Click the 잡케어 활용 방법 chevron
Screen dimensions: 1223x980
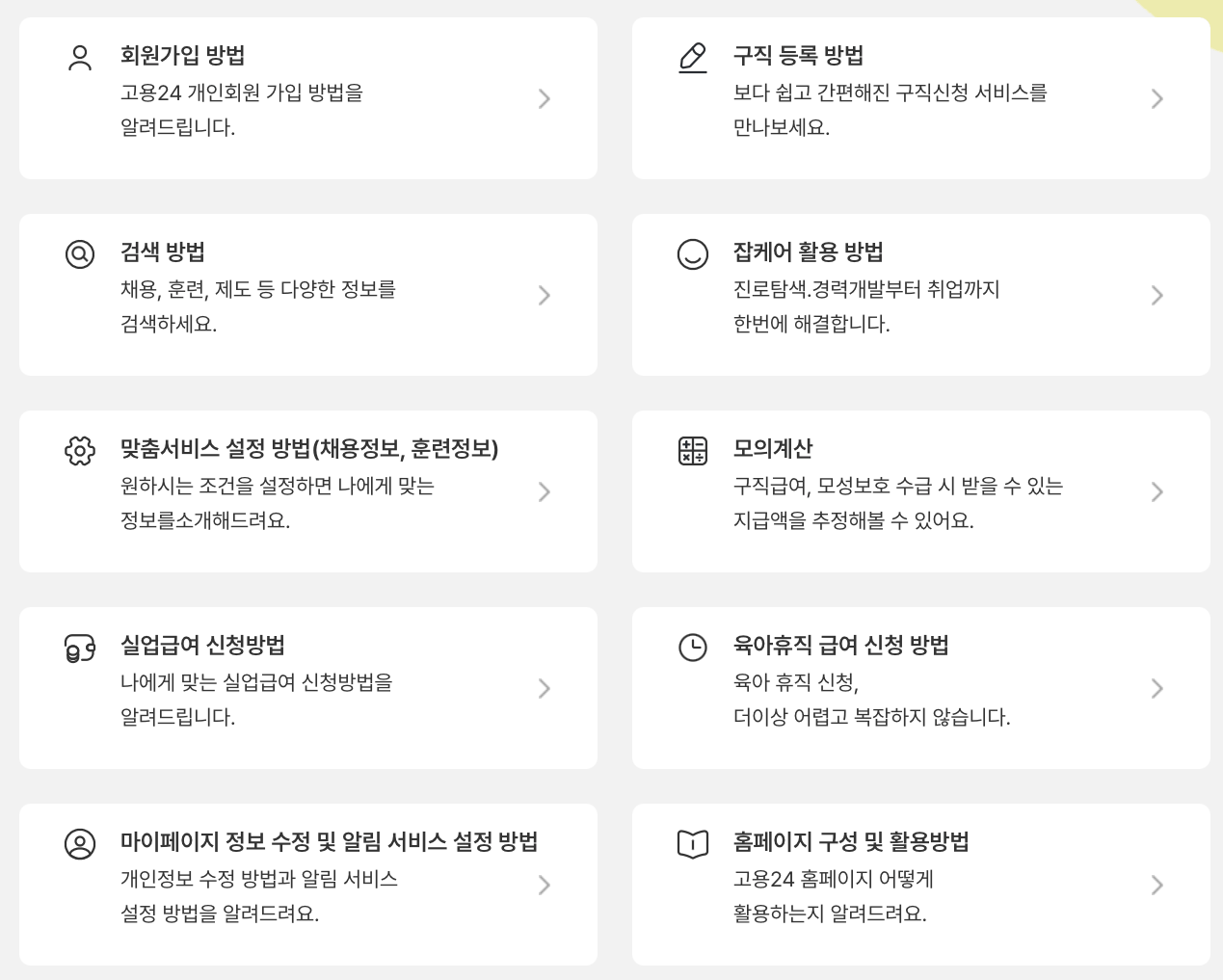coord(1157,295)
